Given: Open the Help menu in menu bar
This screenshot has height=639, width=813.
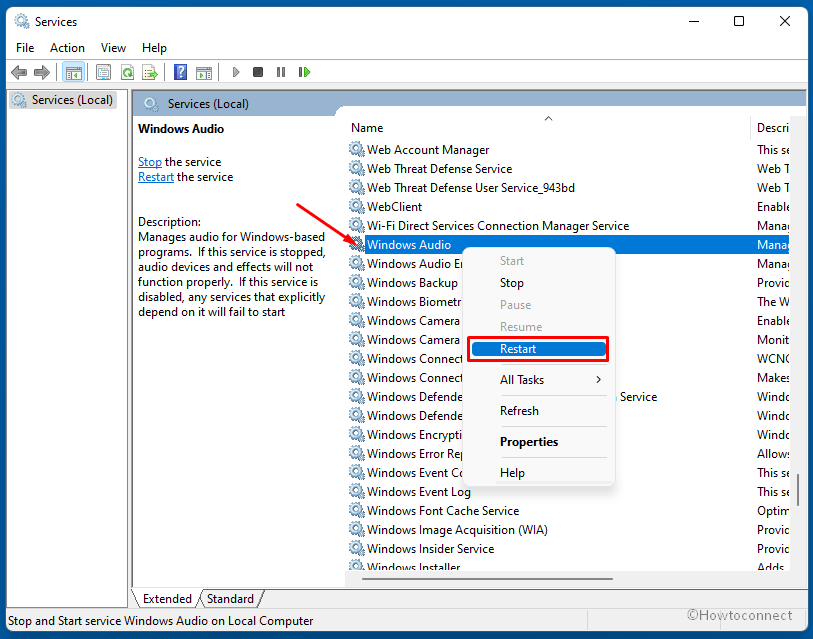Looking at the screenshot, I should click(154, 48).
